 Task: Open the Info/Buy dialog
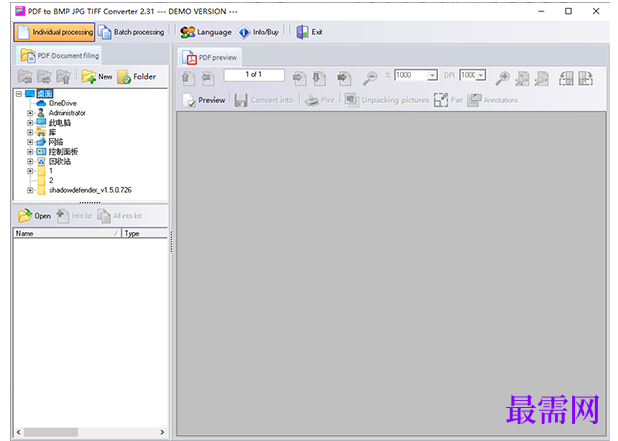(258, 32)
